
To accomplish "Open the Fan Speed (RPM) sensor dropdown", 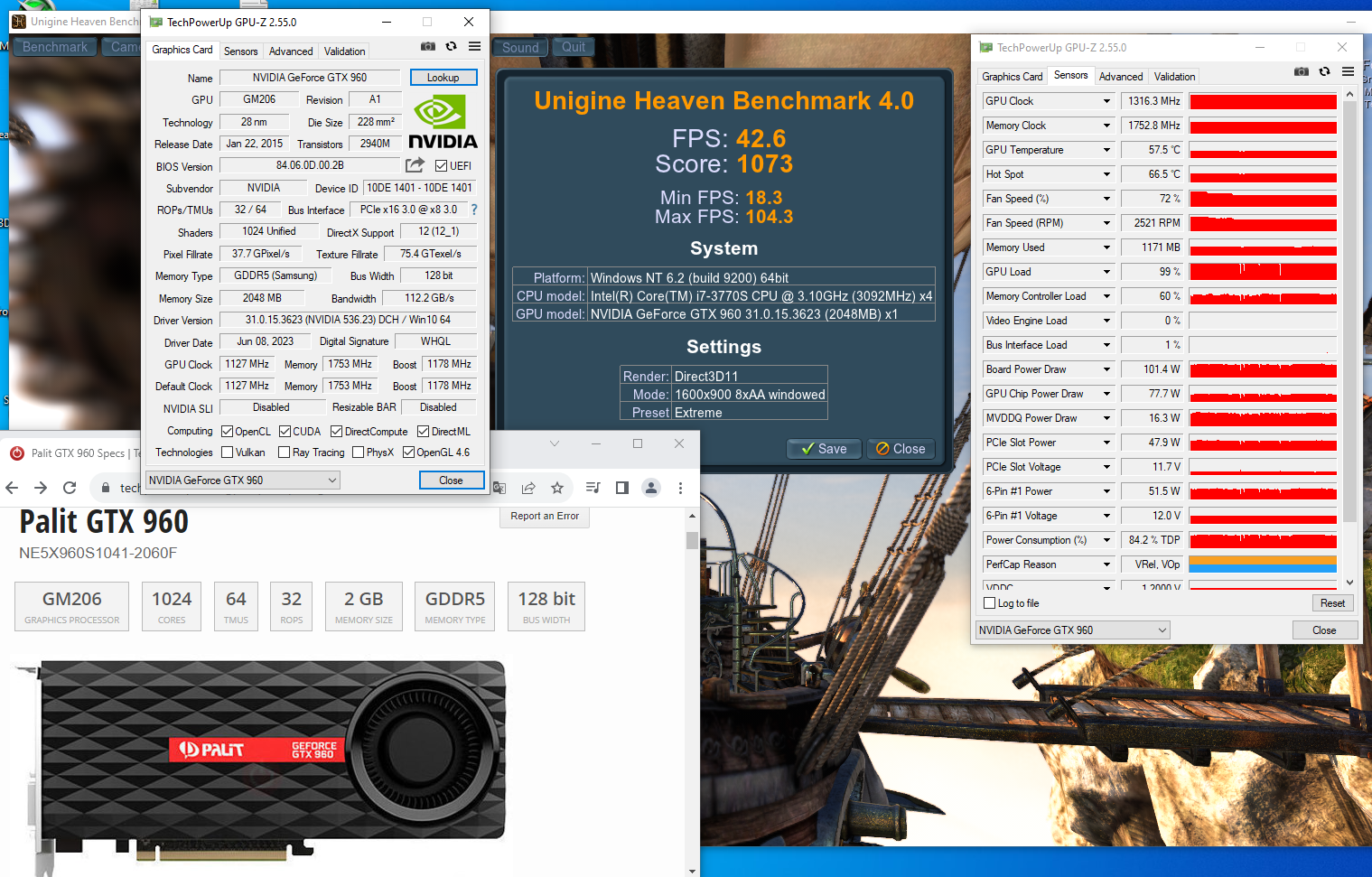I will [x=1106, y=223].
